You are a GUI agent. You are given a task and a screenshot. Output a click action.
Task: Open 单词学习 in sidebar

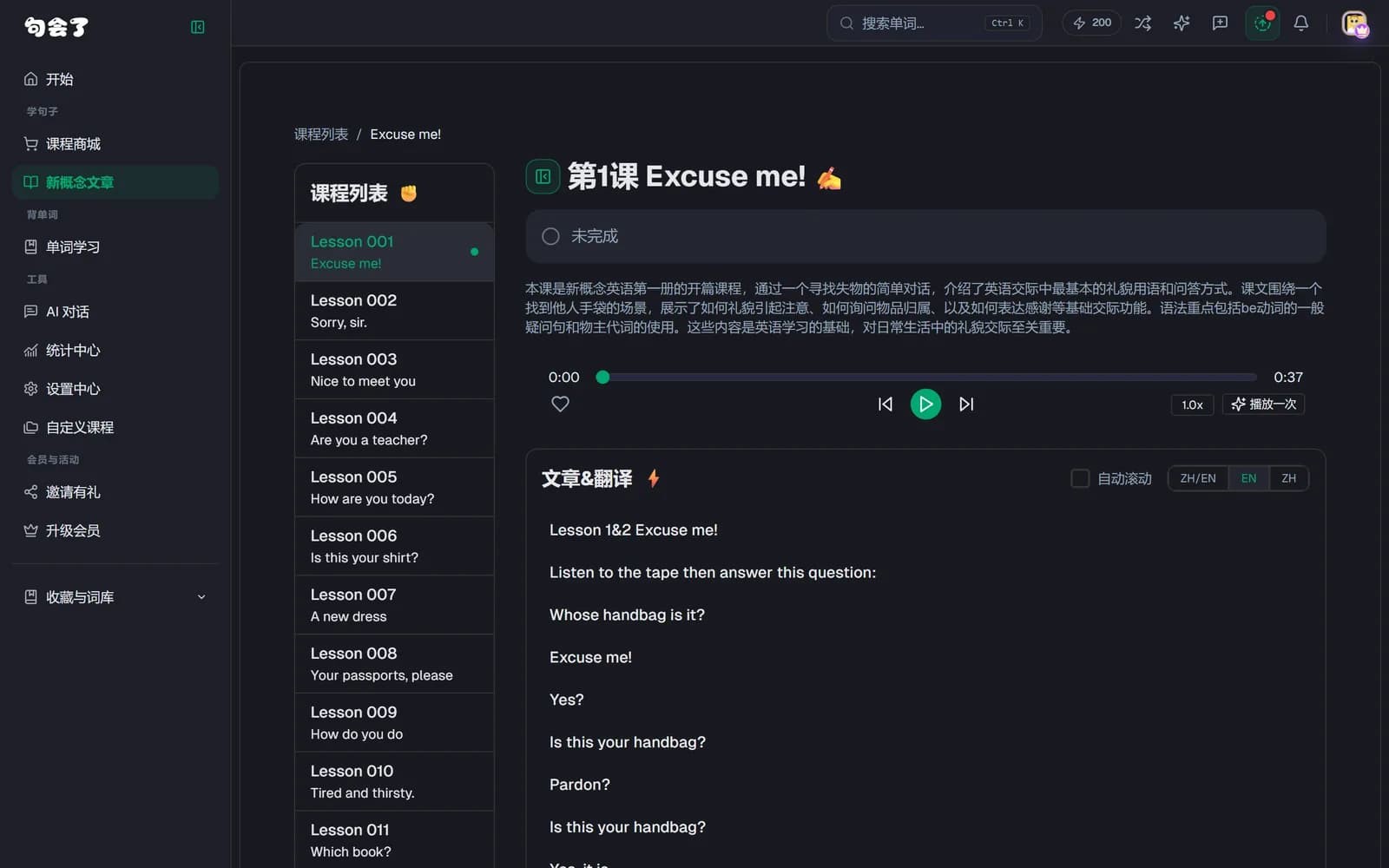click(x=115, y=247)
